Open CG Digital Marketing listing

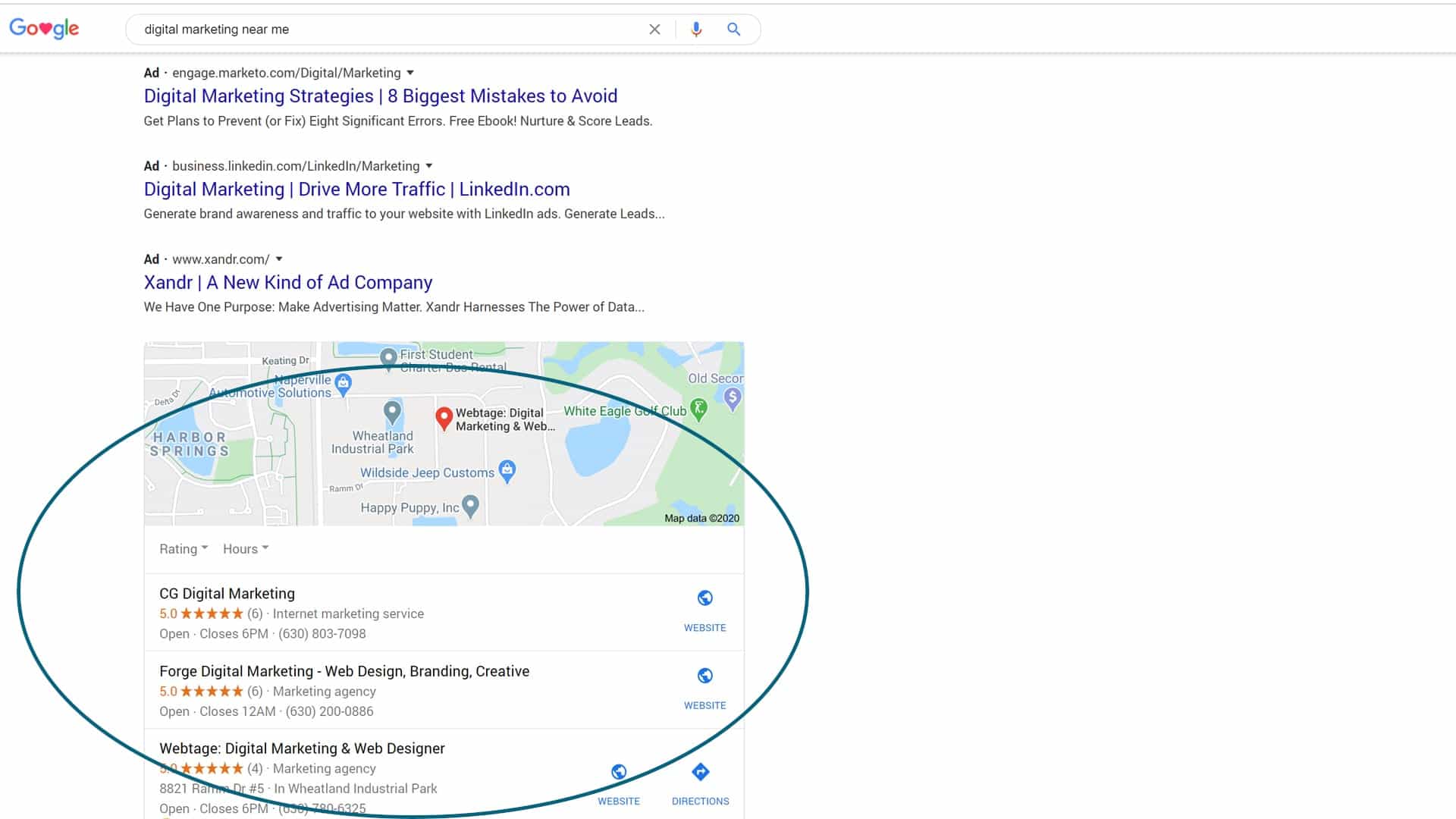[x=227, y=594]
